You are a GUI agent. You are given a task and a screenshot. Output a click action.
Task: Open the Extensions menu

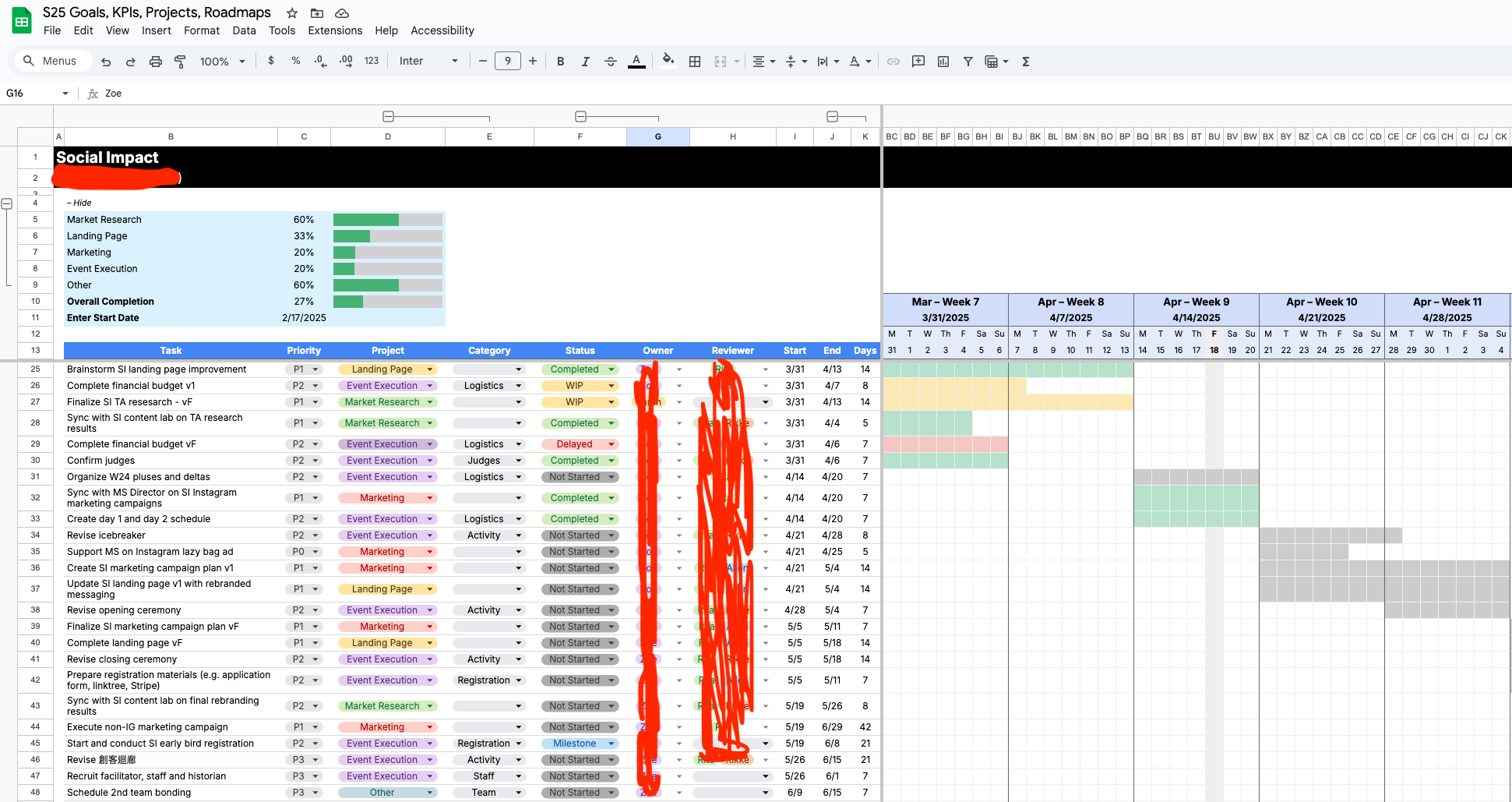(x=334, y=30)
